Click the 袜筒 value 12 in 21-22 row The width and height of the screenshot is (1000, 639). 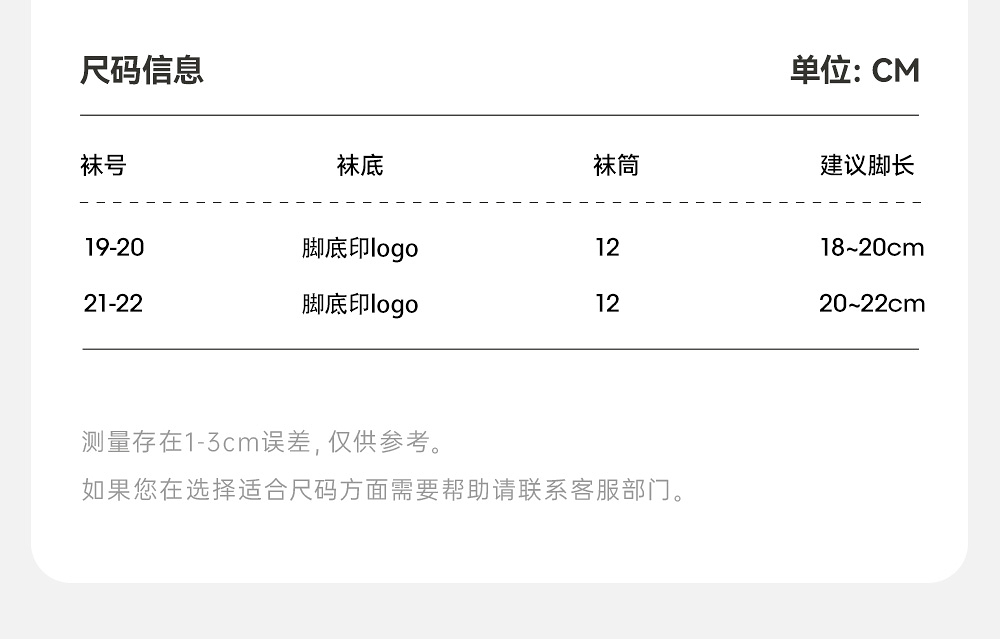tap(607, 303)
